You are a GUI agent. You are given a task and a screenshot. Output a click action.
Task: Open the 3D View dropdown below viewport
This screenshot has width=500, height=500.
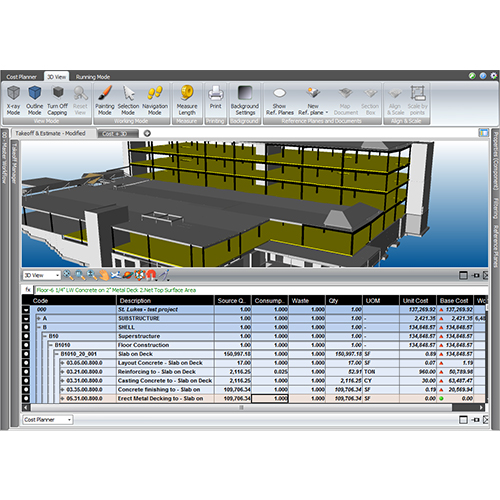(42, 275)
